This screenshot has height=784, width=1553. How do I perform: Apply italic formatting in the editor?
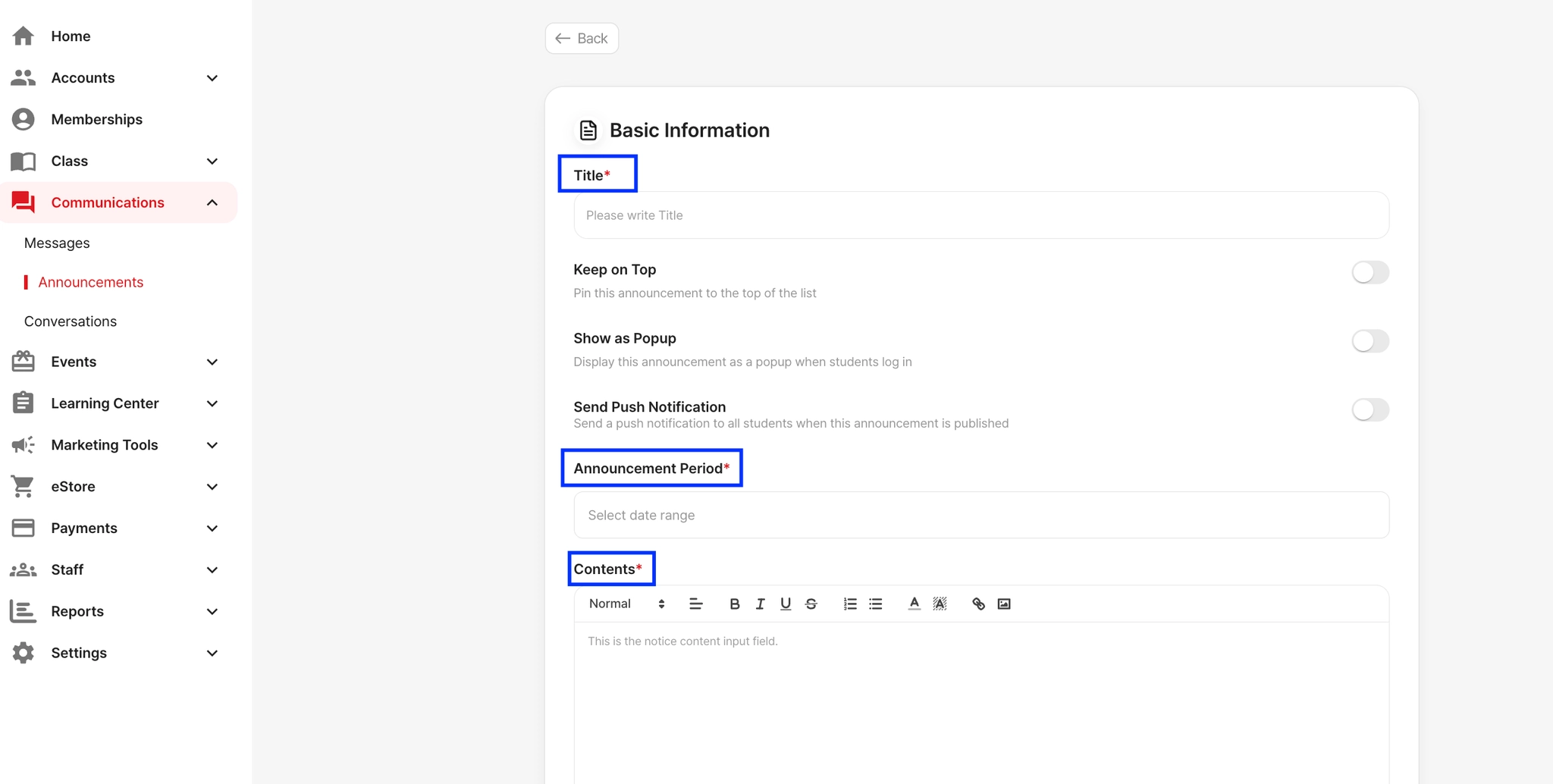point(760,604)
